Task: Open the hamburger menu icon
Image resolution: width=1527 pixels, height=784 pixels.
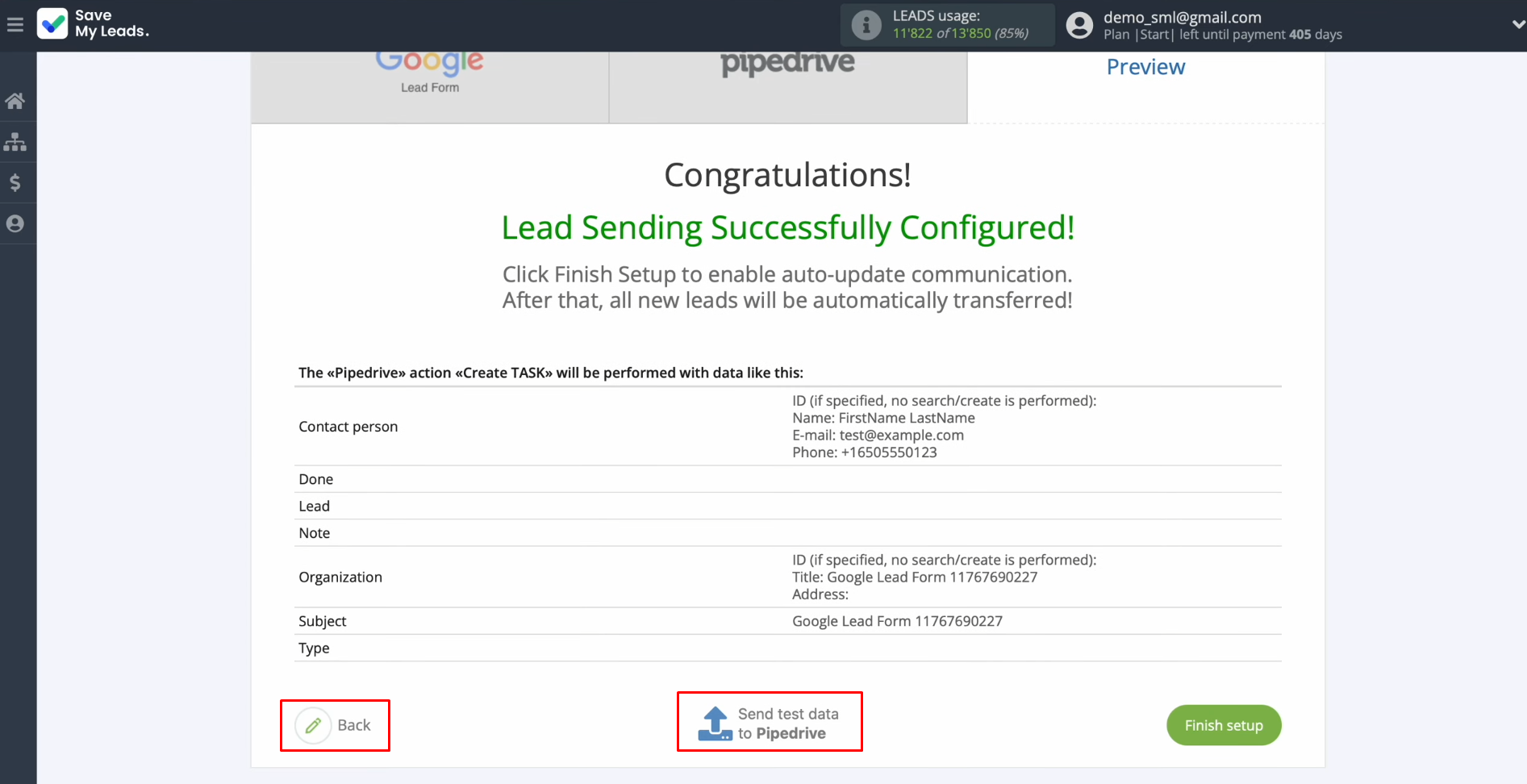Action: 15,25
